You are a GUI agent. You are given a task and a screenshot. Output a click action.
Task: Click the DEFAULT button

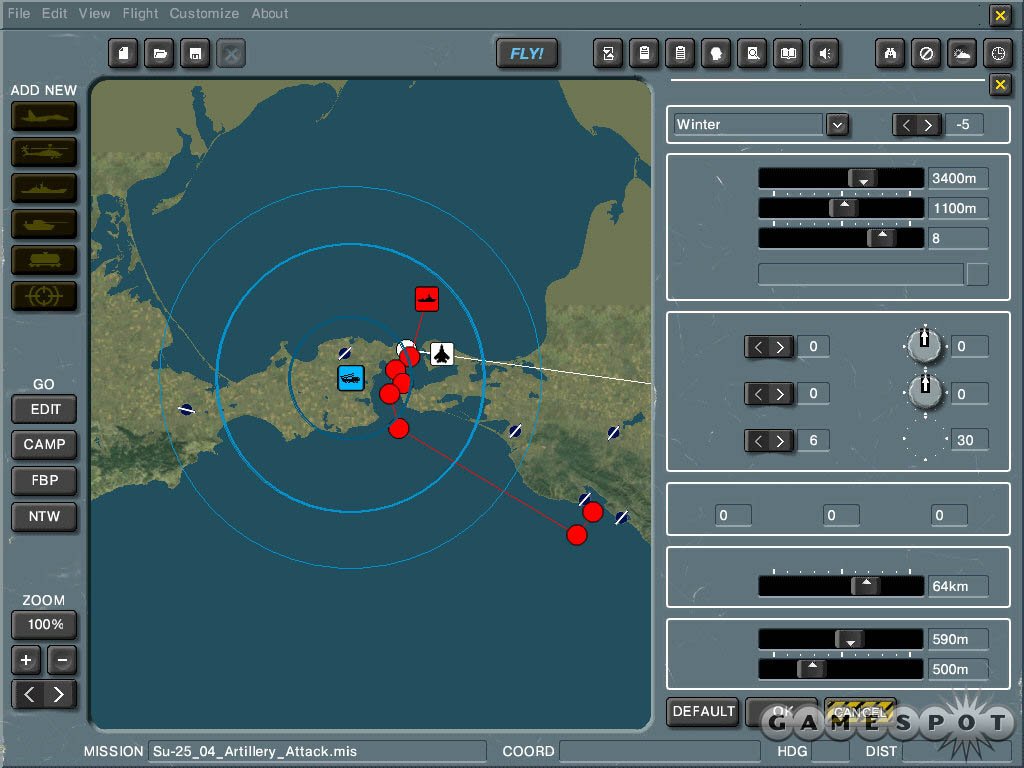click(703, 711)
